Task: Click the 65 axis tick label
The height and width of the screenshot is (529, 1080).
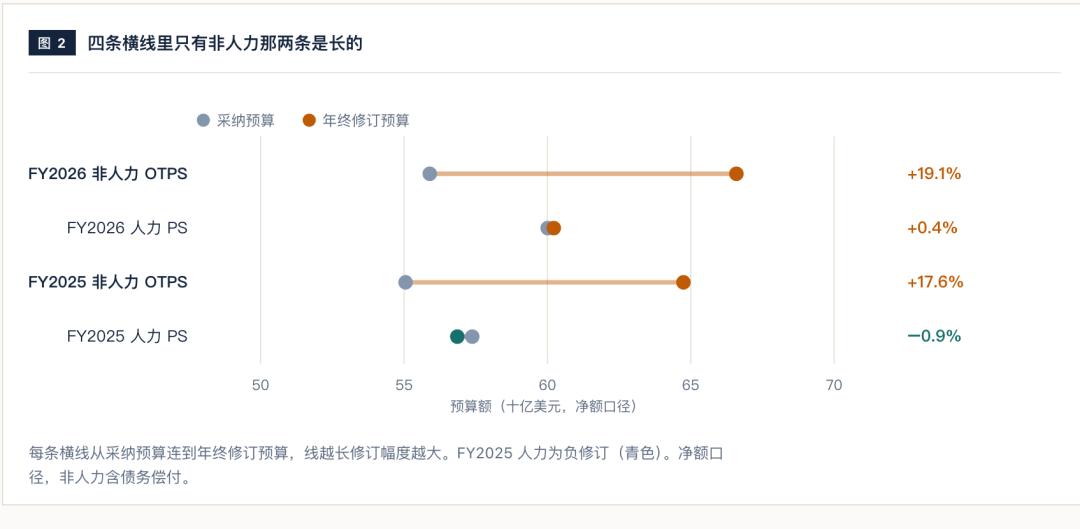Action: point(691,386)
